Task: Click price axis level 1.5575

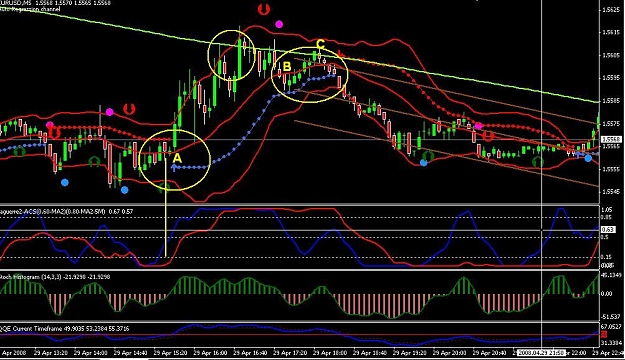Action: [x=612, y=124]
